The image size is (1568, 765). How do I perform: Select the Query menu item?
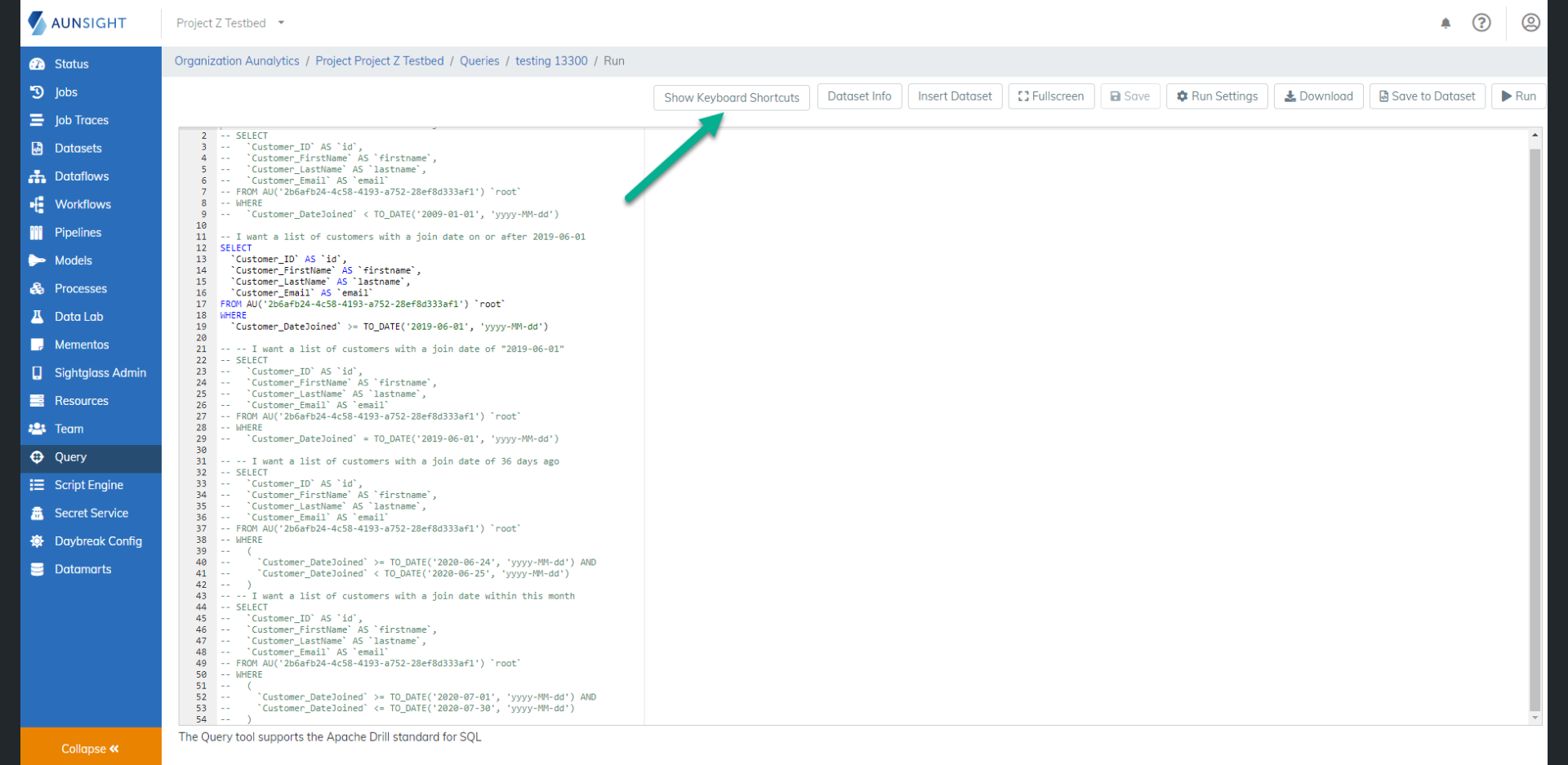(x=70, y=457)
